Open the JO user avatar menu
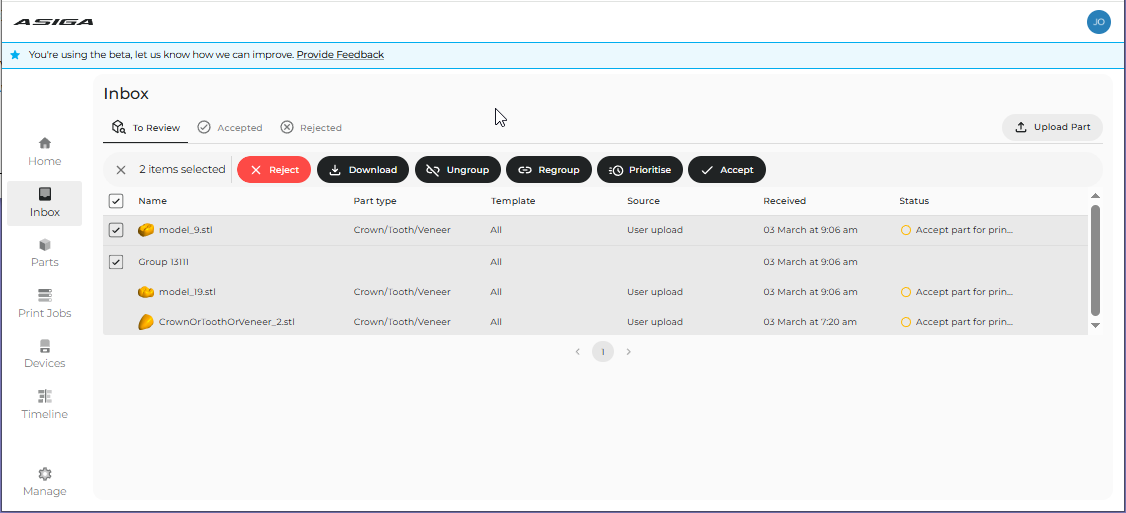 tap(1099, 22)
